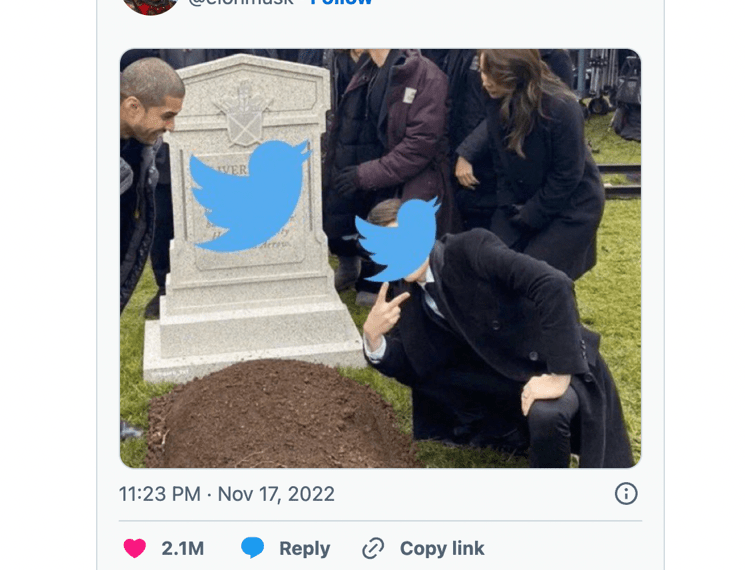
Task: Click the large Twitter bird on the gravestone
Action: pyautogui.click(x=249, y=196)
